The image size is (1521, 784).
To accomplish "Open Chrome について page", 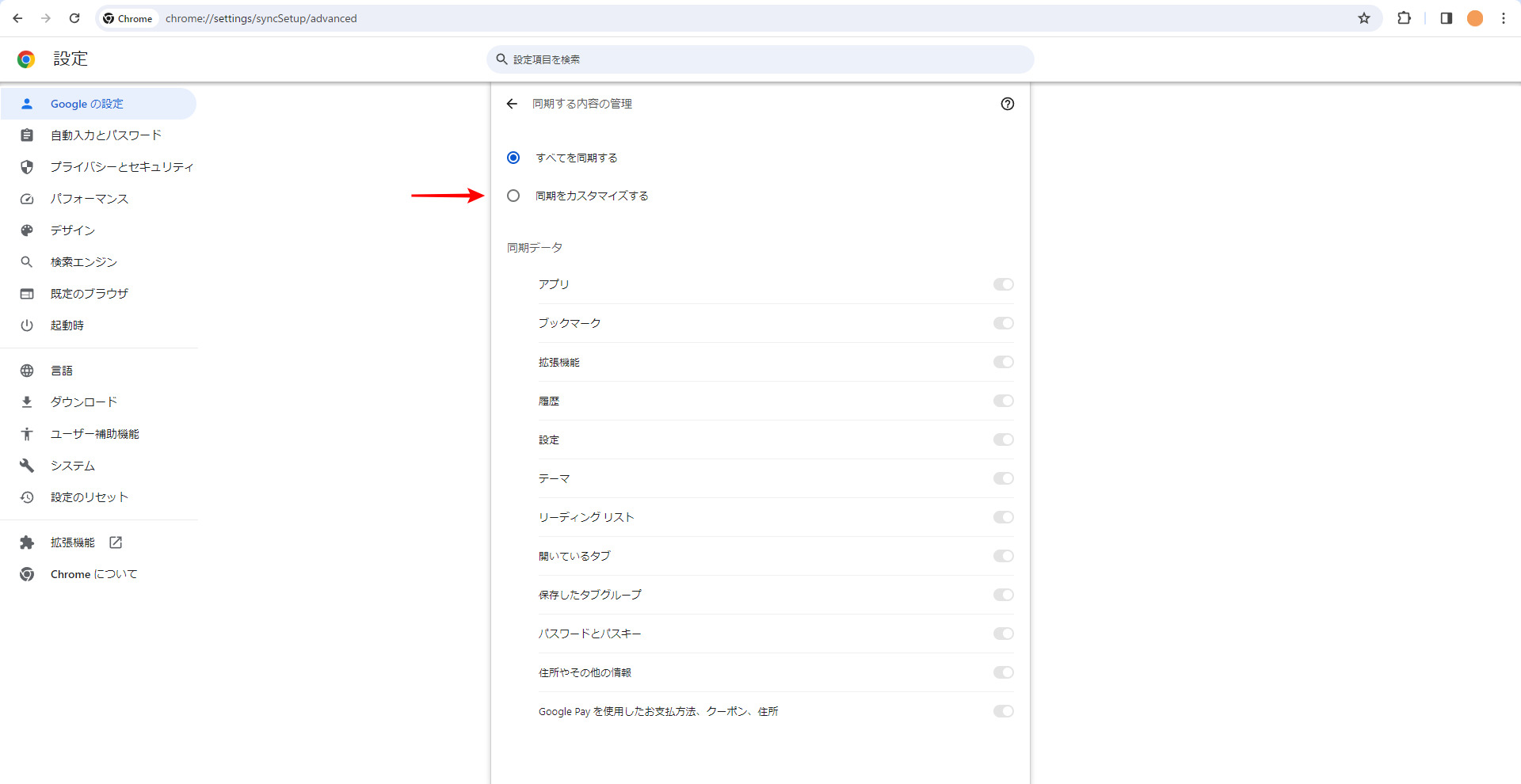I will pyautogui.click(x=93, y=574).
